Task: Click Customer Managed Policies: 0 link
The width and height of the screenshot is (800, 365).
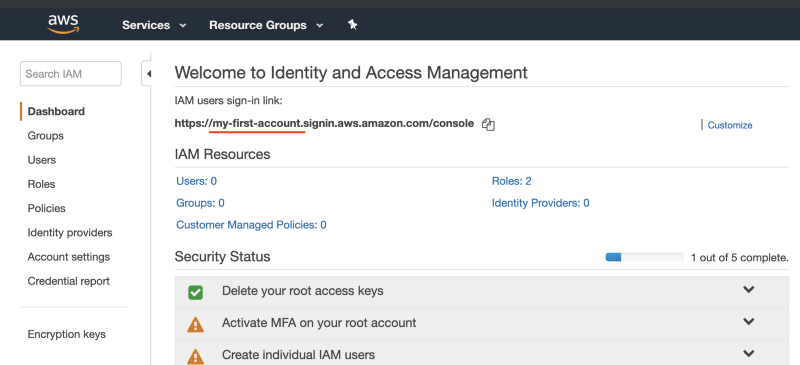Action: (252, 225)
